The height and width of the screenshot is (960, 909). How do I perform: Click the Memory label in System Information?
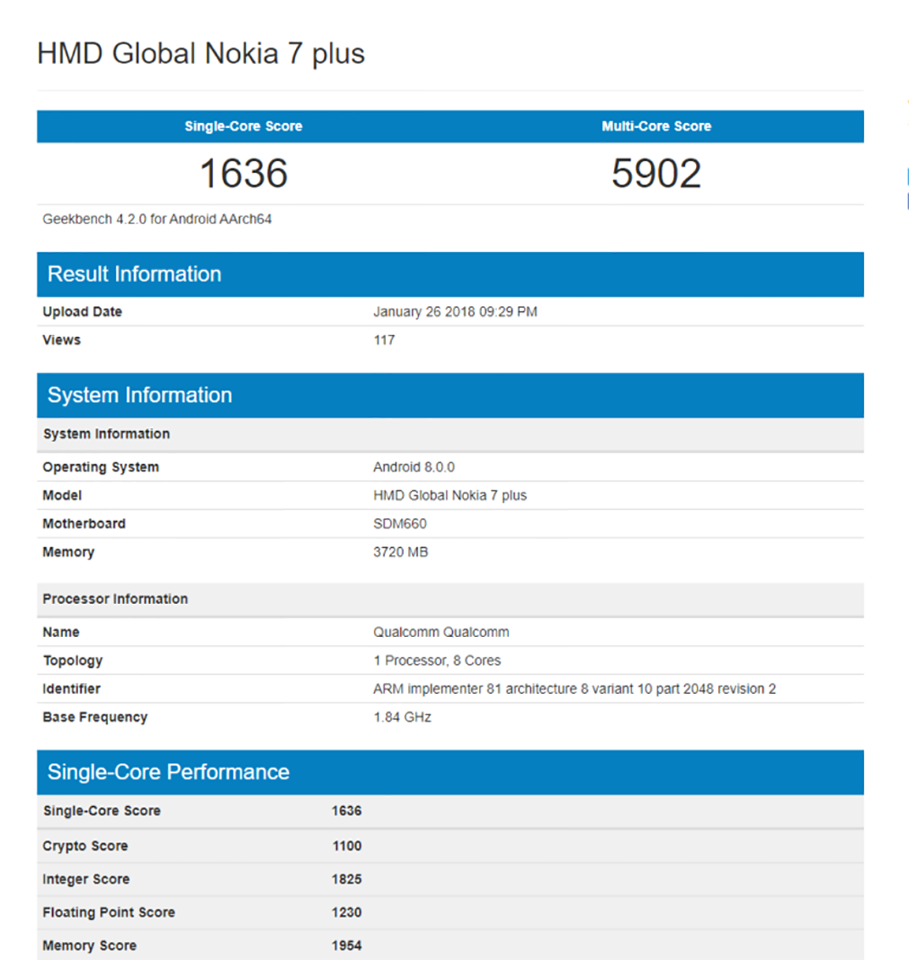[69, 552]
